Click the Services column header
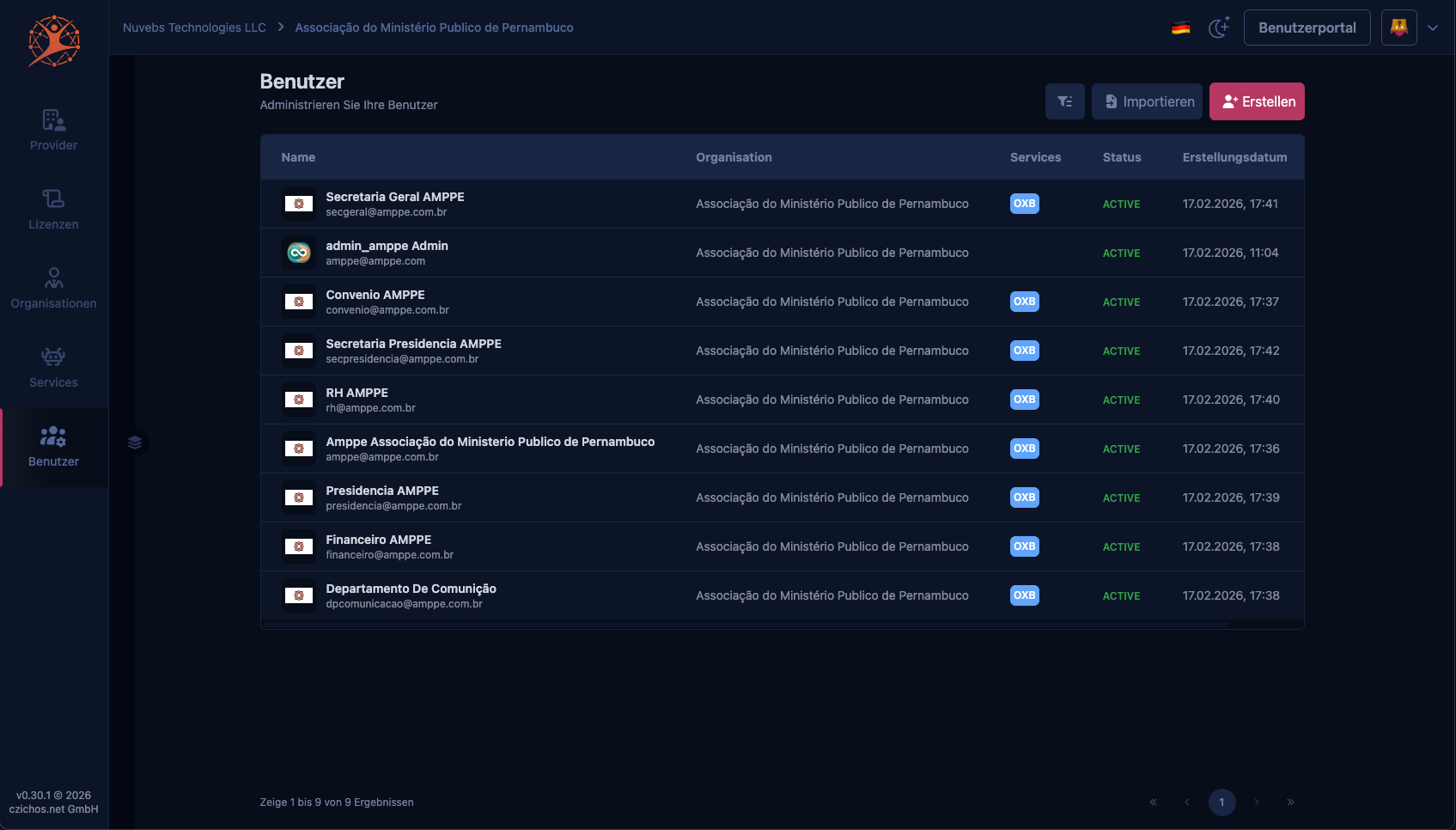The height and width of the screenshot is (830, 1456). [x=1035, y=157]
